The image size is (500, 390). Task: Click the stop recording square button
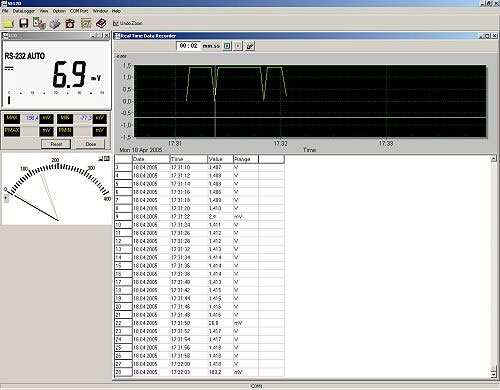tap(238, 46)
